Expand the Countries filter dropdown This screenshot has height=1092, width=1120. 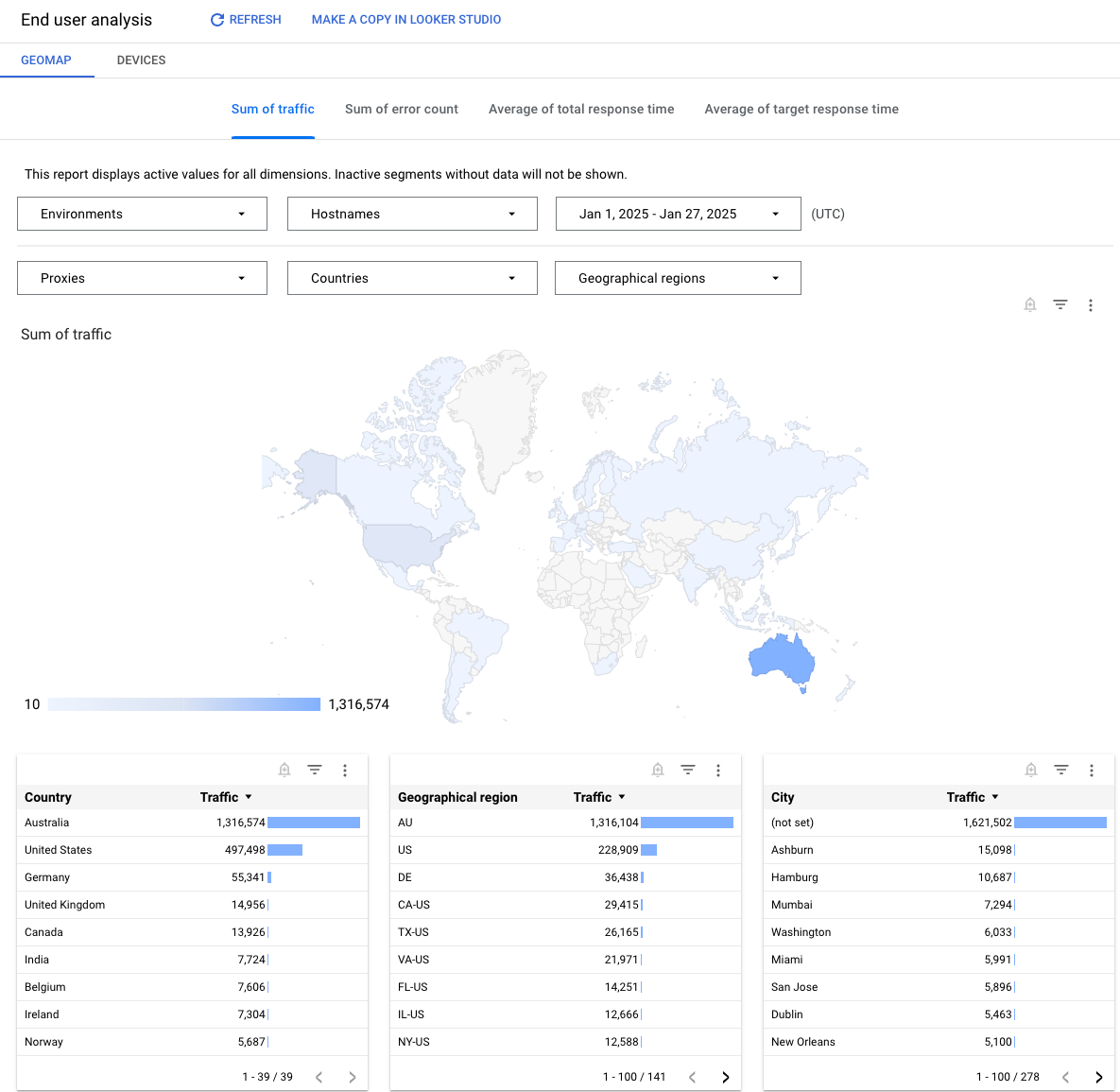(411, 277)
